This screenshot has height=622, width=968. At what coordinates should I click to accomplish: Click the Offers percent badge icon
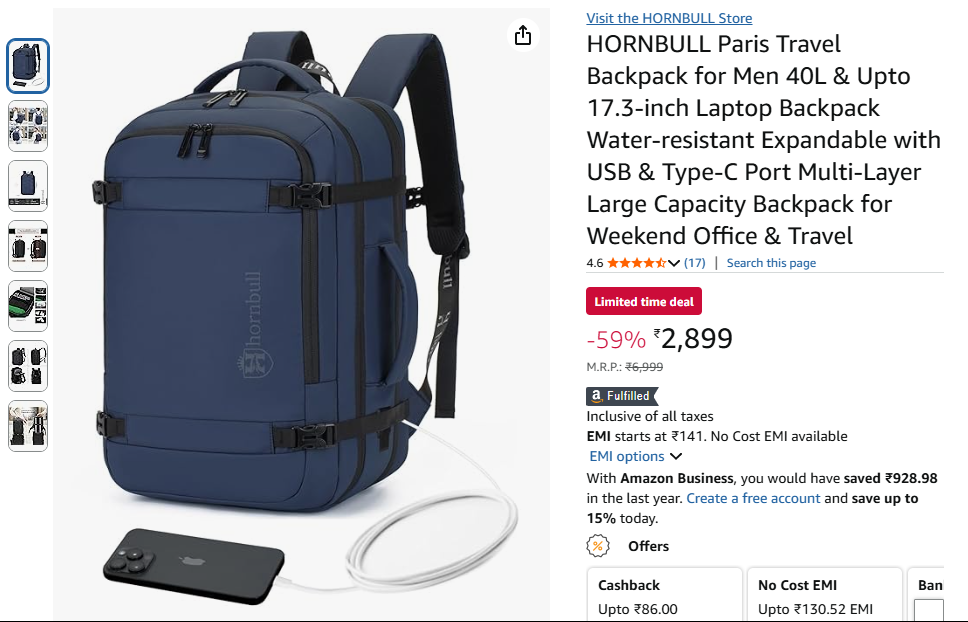pyautogui.click(x=598, y=545)
